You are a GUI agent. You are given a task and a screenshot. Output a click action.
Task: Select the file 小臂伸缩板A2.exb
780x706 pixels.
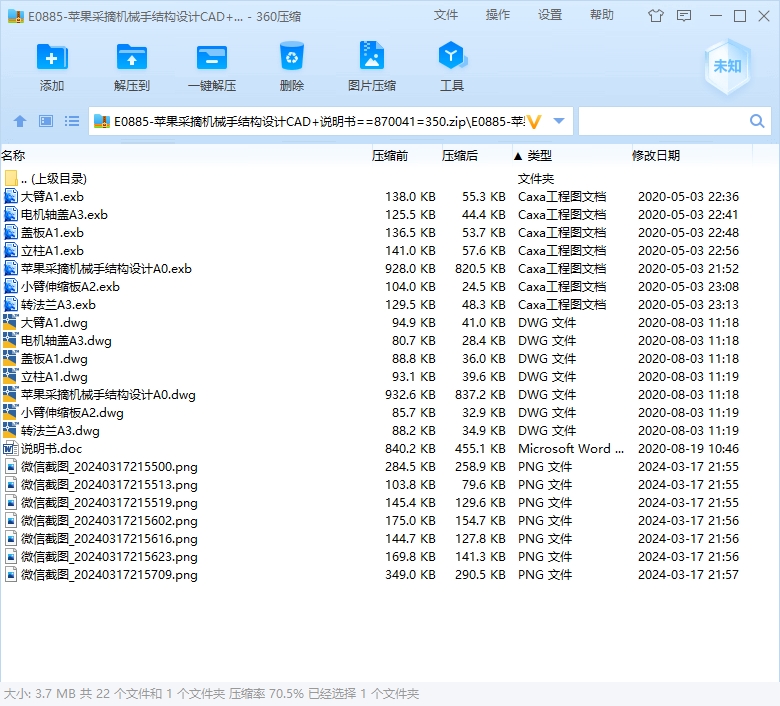pos(70,287)
